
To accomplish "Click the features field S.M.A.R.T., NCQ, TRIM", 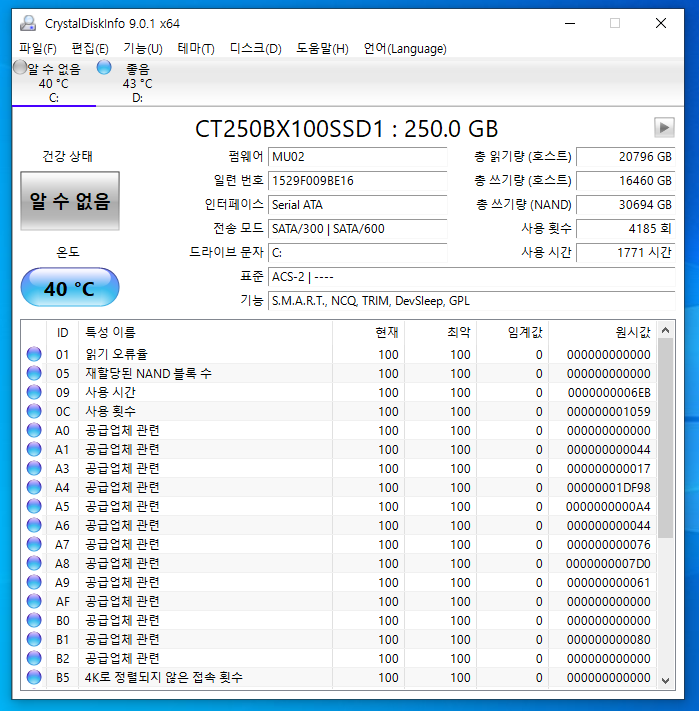I will pyautogui.click(x=471, y=301).
